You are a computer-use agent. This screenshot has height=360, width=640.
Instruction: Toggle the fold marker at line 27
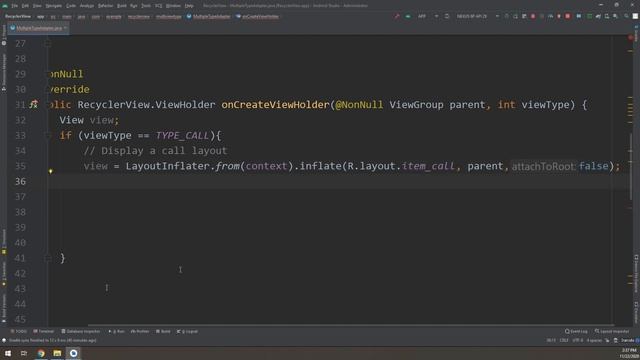point(47,43)
